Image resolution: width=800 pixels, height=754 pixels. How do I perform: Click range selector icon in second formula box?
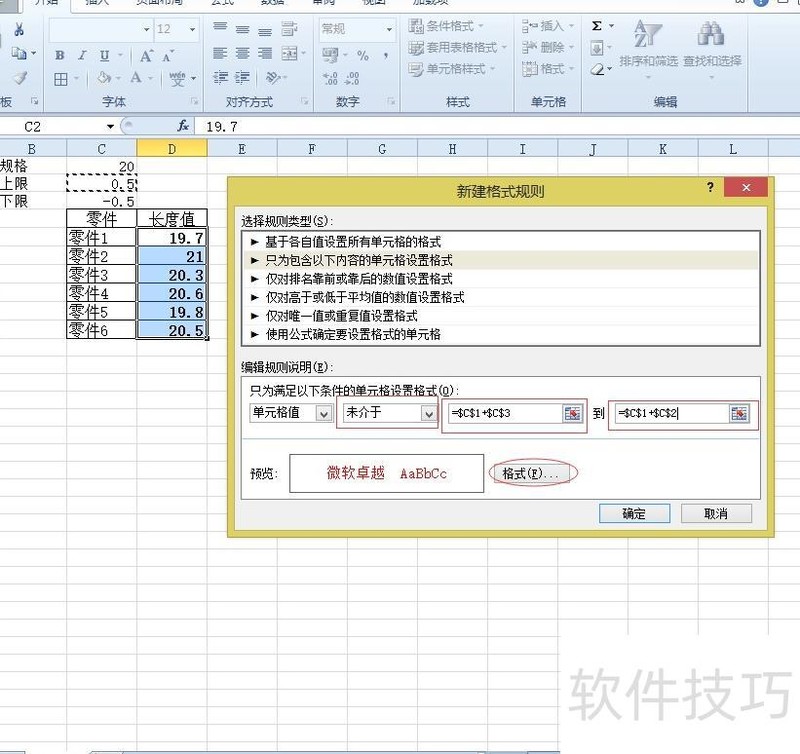[738, 414]
